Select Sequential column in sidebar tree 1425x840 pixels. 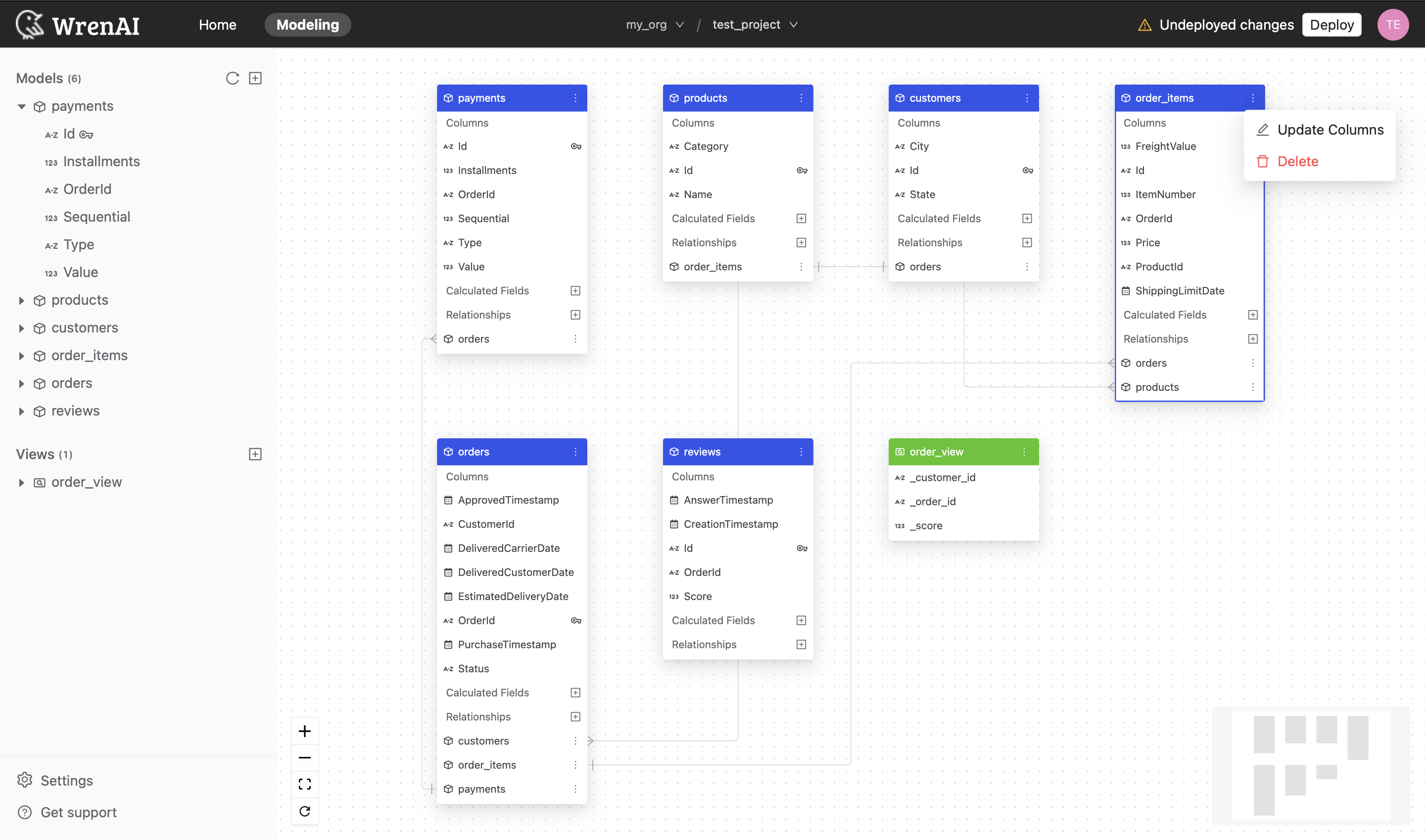click(x=96, y=217)
